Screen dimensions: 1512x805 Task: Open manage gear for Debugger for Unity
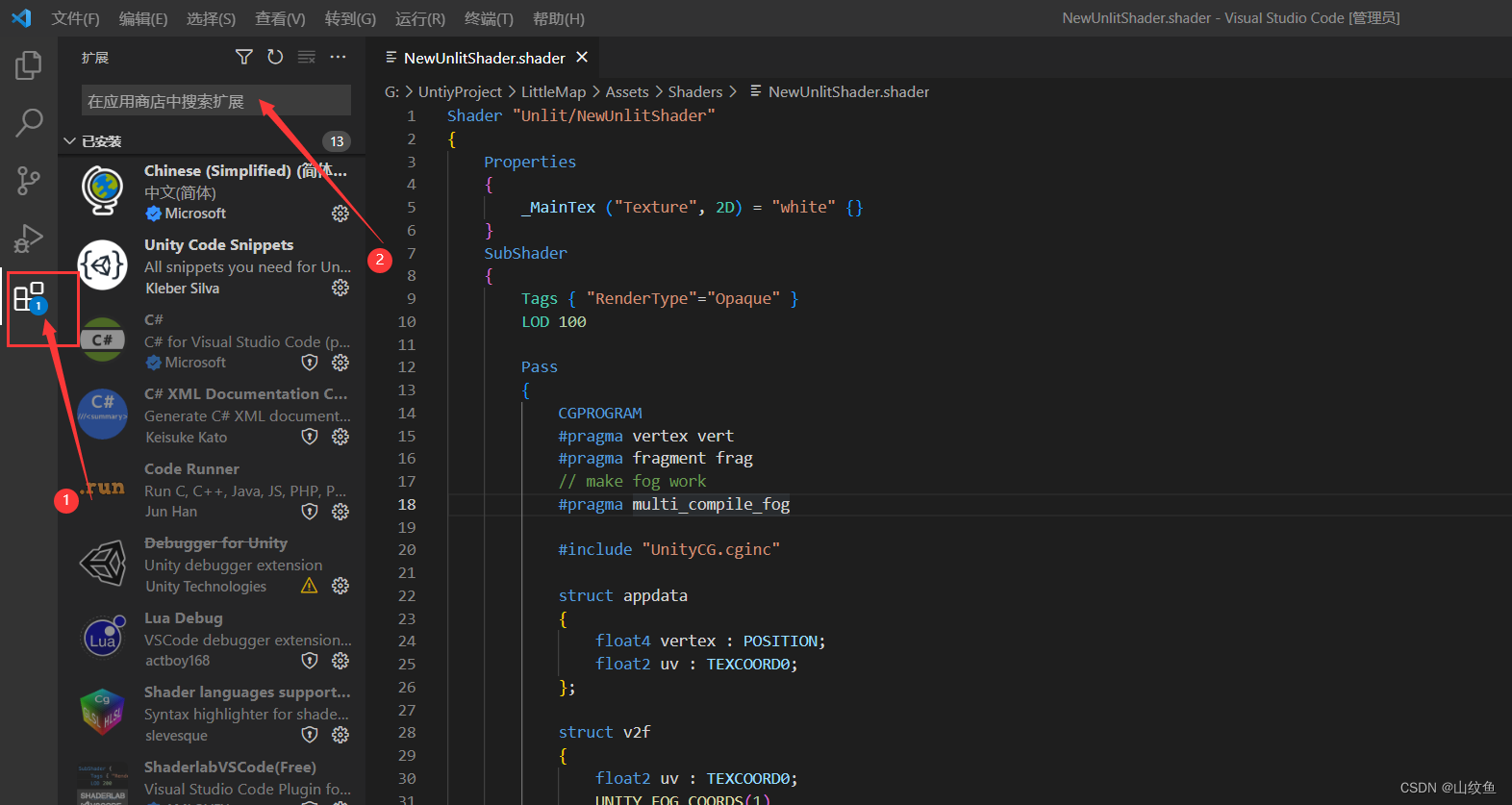click(340, 586)
